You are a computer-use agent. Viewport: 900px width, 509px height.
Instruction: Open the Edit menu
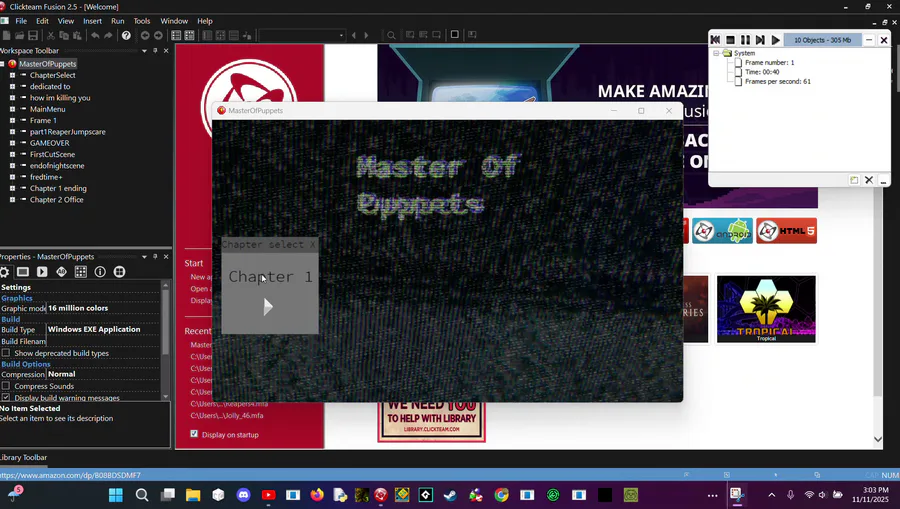point(42,21)
